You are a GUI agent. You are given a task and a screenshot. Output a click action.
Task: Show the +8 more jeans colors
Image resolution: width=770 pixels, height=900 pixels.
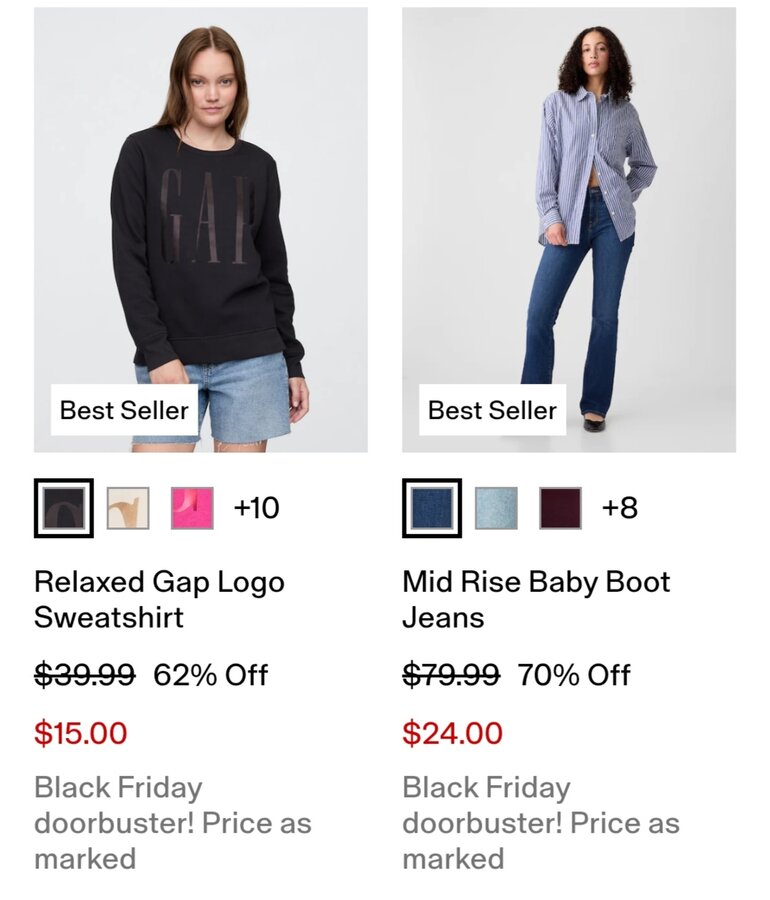tap(619, 508)
